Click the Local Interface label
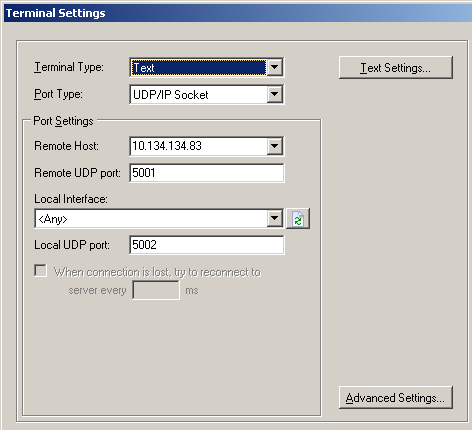This screenshot has width=472, height=430. pyautogui.click(x=71, y=199)
